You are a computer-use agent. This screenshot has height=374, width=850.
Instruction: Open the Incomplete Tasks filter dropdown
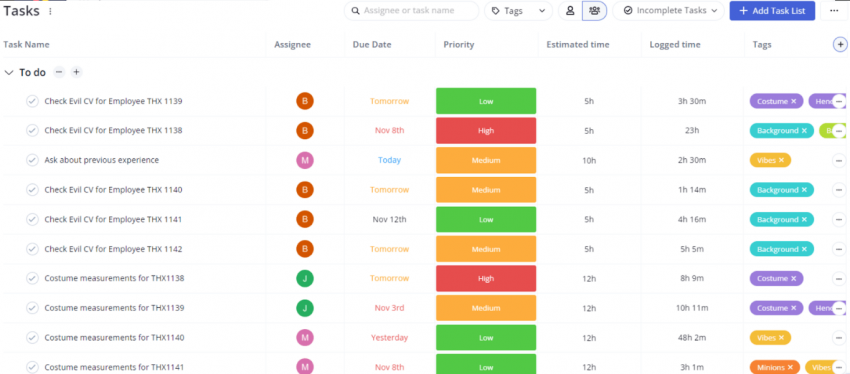click(x=668, y=11)
